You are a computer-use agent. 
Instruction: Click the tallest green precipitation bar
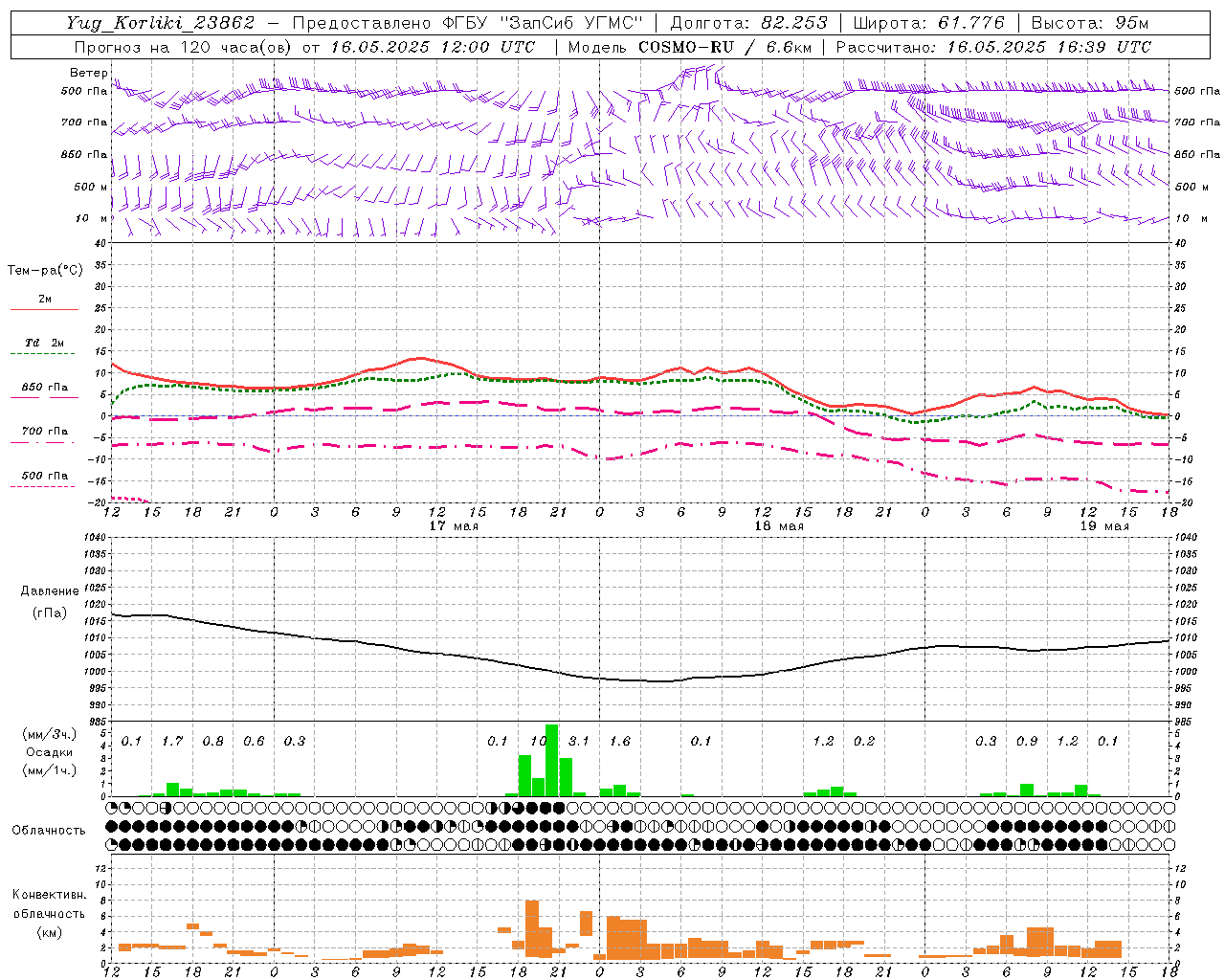coord(551,760)
